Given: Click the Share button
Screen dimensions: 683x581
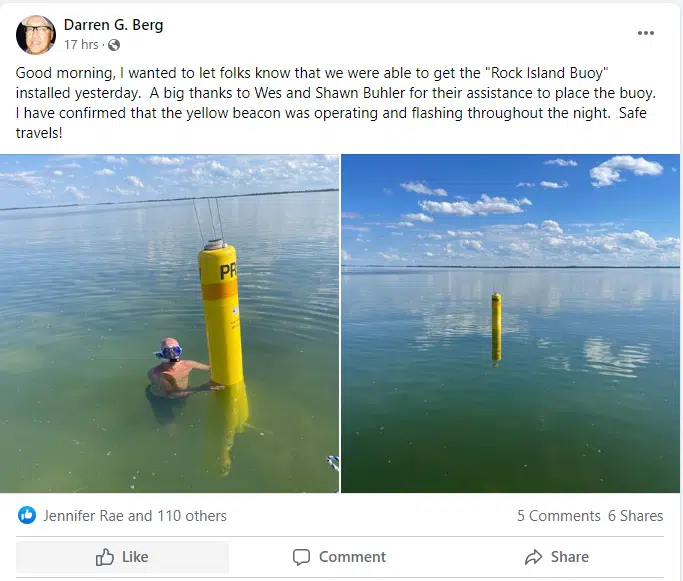Looking at the screenshot, I should (556, 557).
